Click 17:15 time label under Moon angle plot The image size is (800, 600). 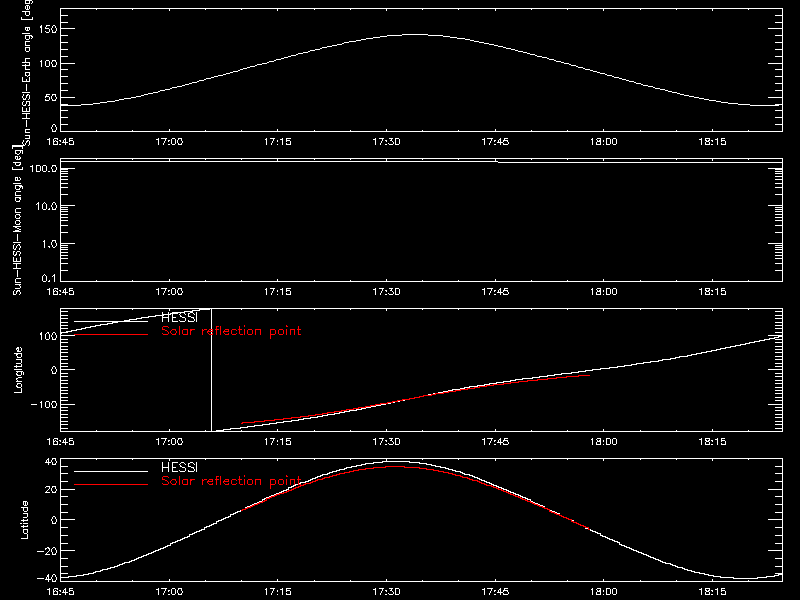tap(278, 291)
